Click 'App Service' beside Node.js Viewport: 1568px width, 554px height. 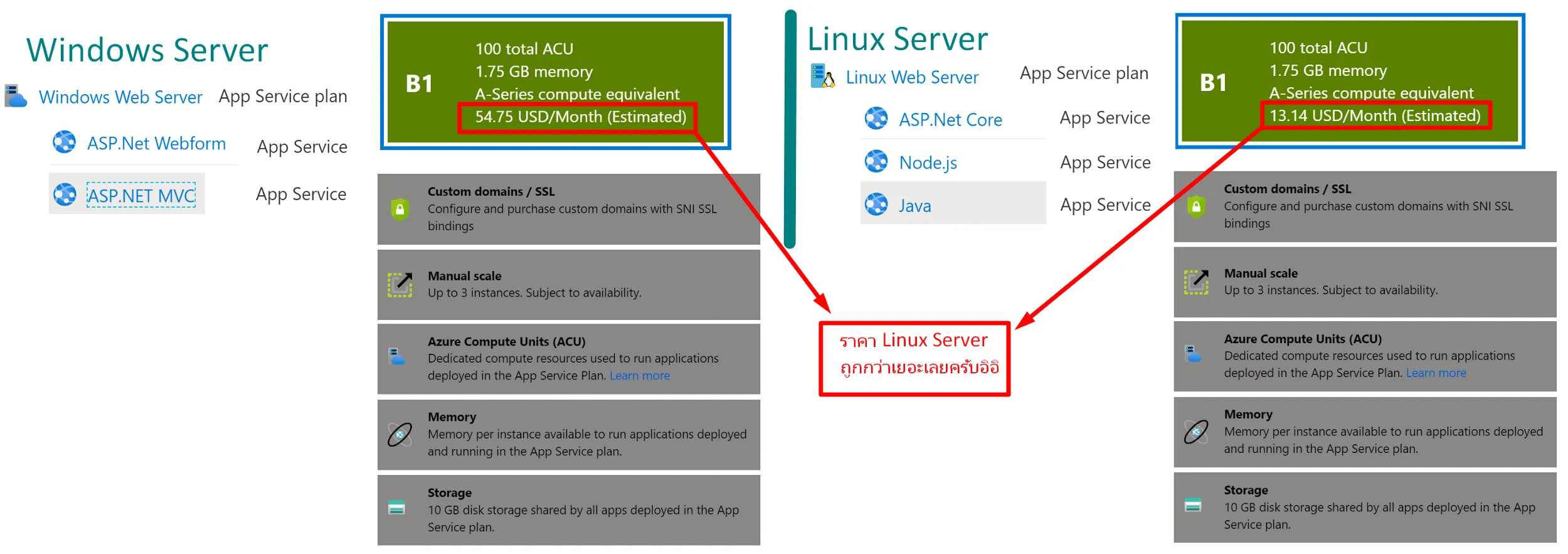pos(1105,163)
